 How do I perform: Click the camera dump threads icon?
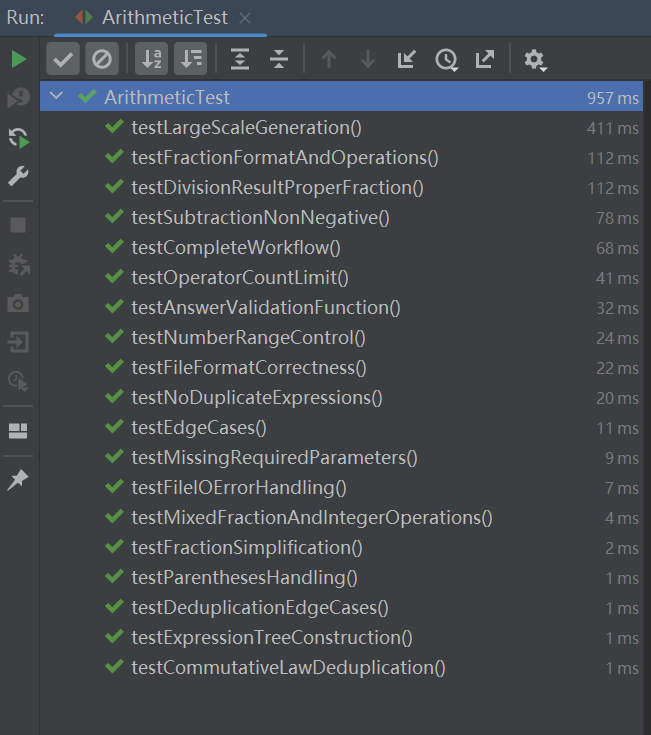(18, 303)
